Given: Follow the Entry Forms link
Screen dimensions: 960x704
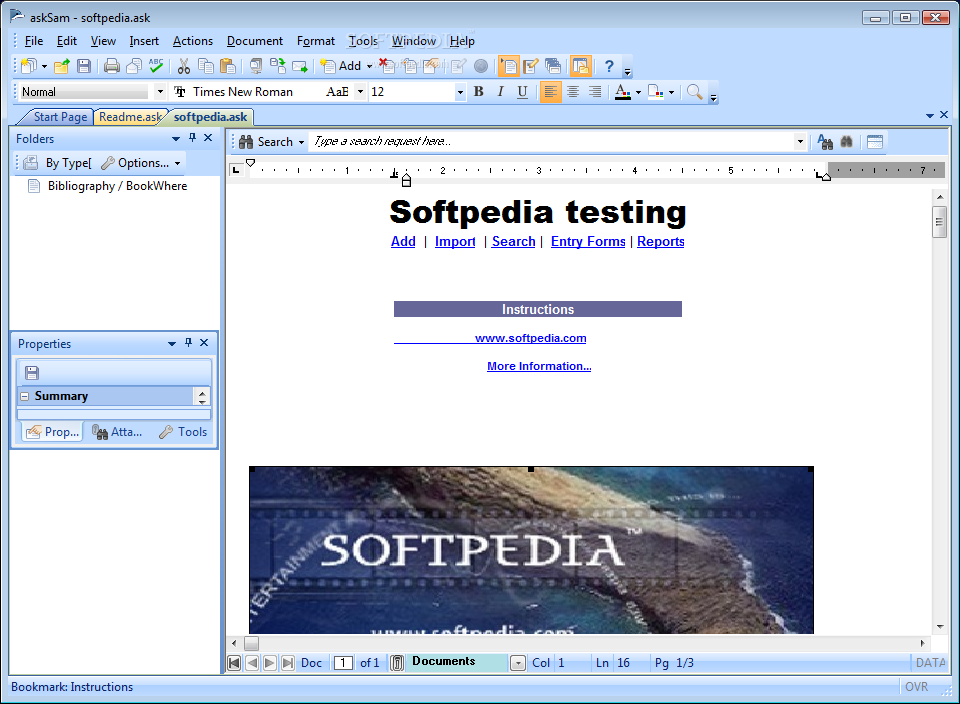Looking at the screenshot, I should (x=588, y=242).
